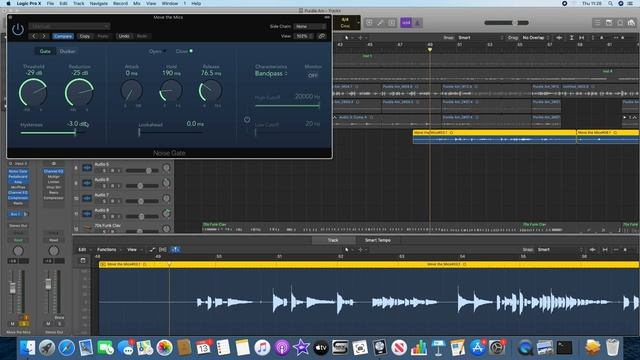This screenshot has width=640, height=360.
Task: Click the horizontal auto zoom icon
Action: [x=582, y=38]
